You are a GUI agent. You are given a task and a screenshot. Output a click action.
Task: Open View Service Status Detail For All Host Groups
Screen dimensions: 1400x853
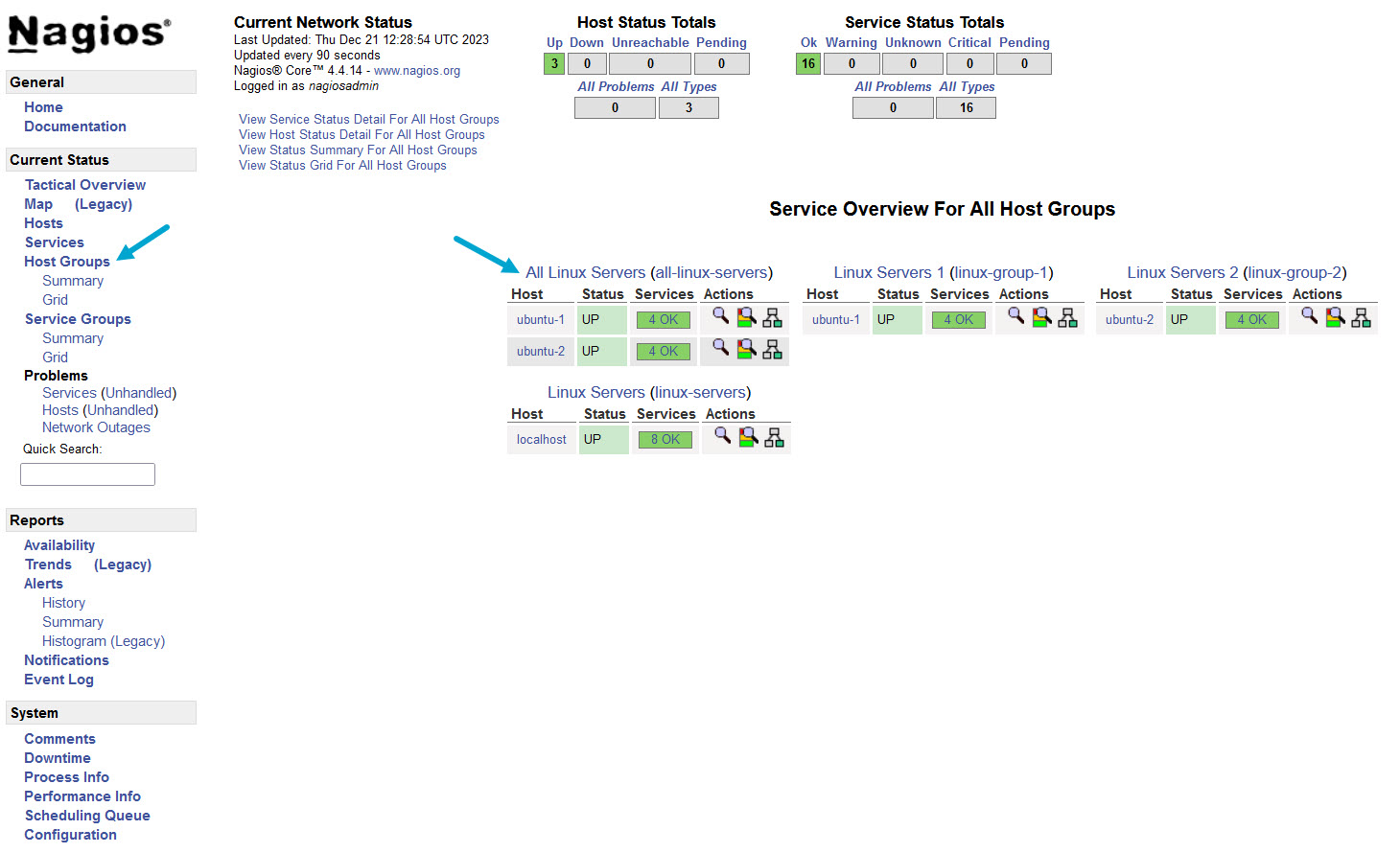click(x=369, y=119)
